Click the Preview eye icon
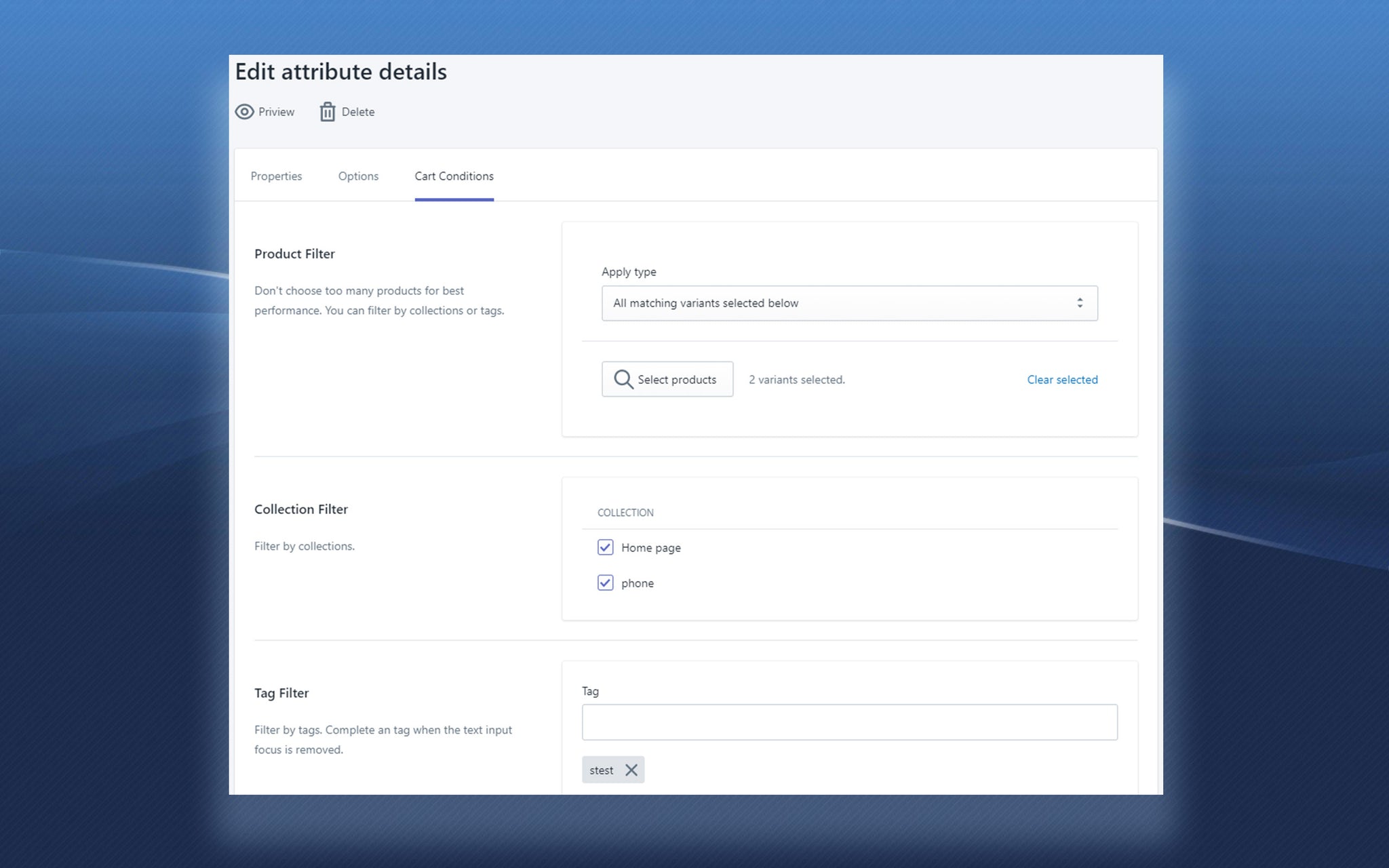Screen dimensions: 1389x868 coord(244,112)
